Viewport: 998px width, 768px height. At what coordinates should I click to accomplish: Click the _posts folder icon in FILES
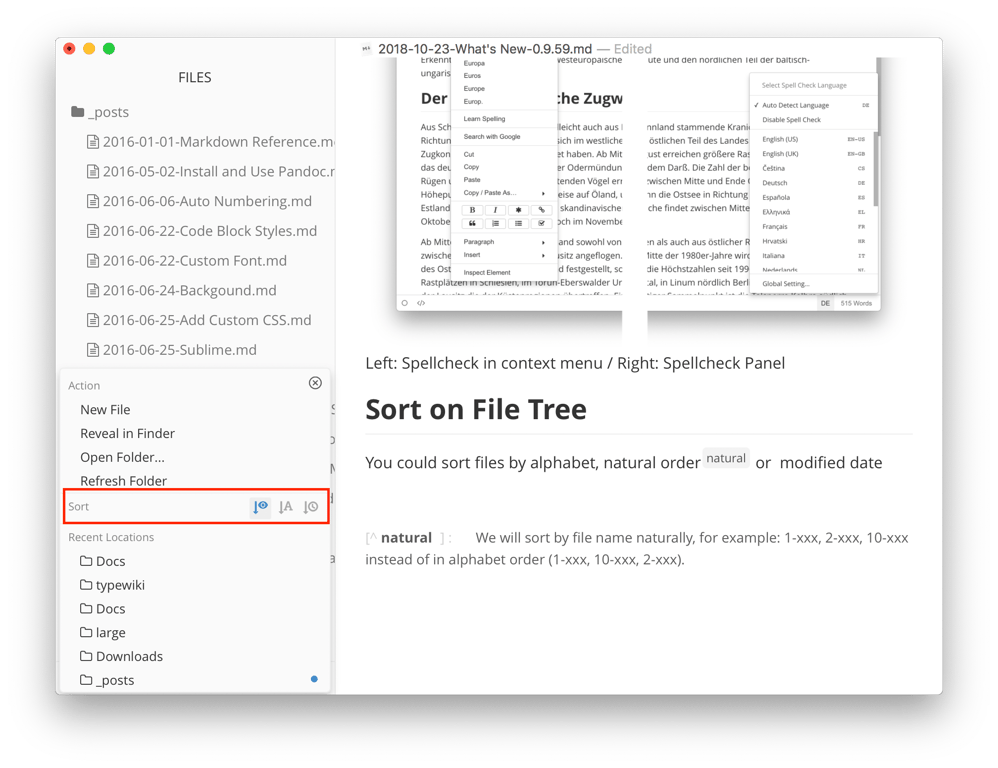(78, 112)
